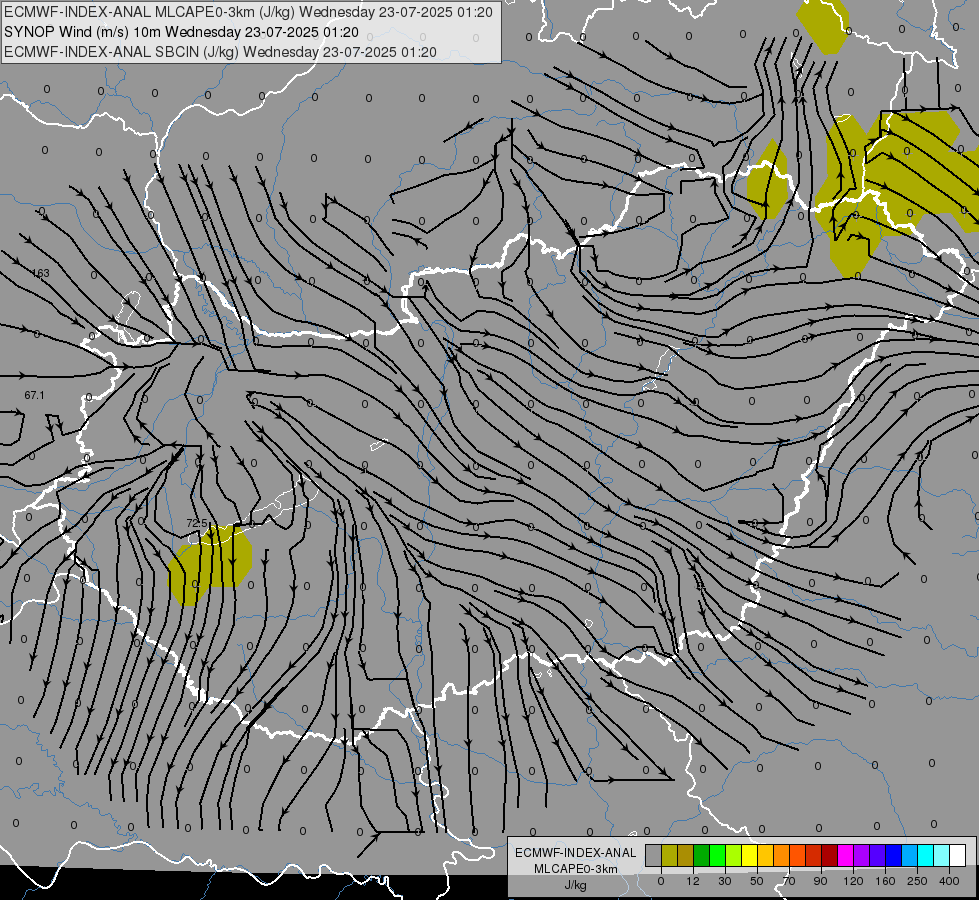
Task: Click the map value 67.1
Action: pyautogui.click(x=34, y=395)
